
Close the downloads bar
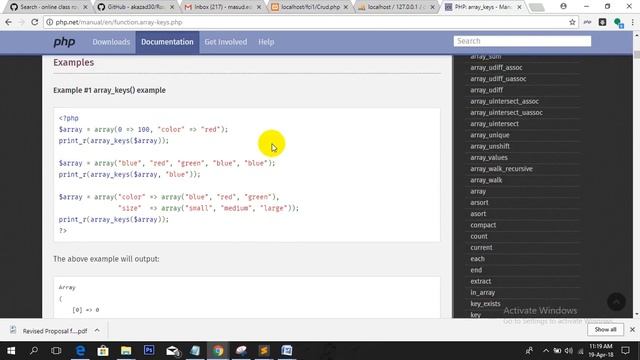(632, 329)
